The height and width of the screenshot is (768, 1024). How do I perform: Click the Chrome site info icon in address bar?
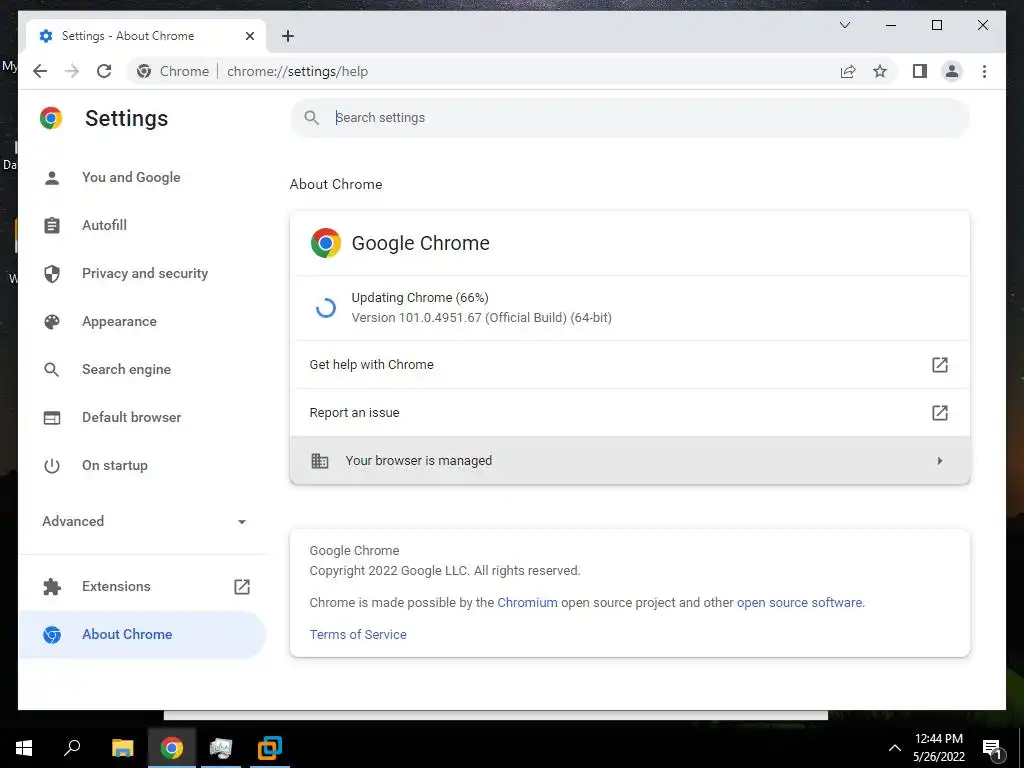[x=144, y=71]
